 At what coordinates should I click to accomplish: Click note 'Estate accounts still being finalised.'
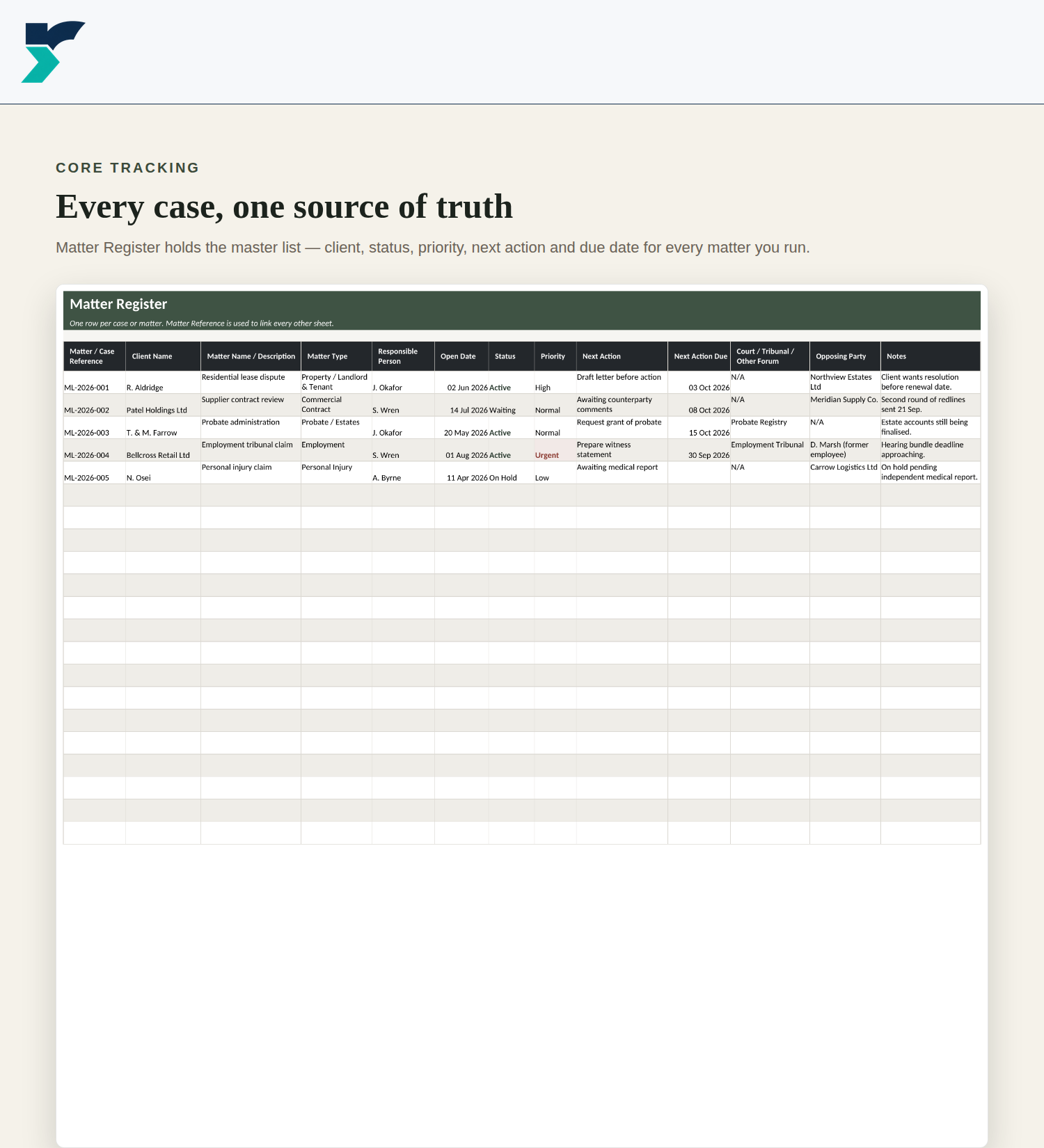(x=931, y=428)
